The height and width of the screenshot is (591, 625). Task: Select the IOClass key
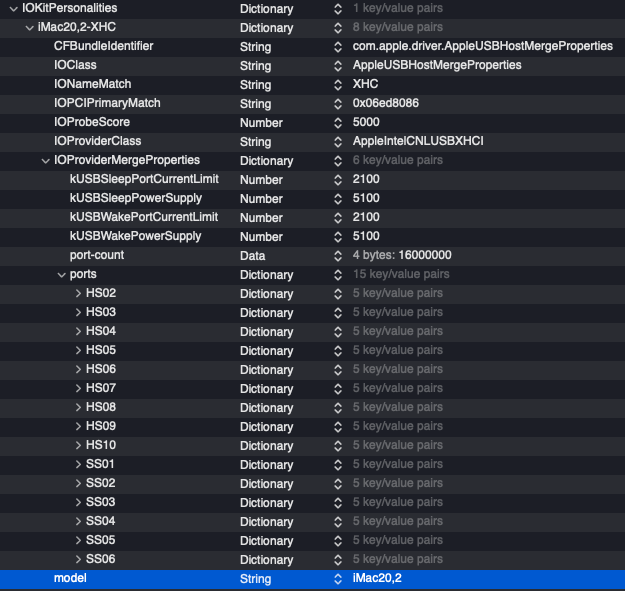click(x=75, y=65)
